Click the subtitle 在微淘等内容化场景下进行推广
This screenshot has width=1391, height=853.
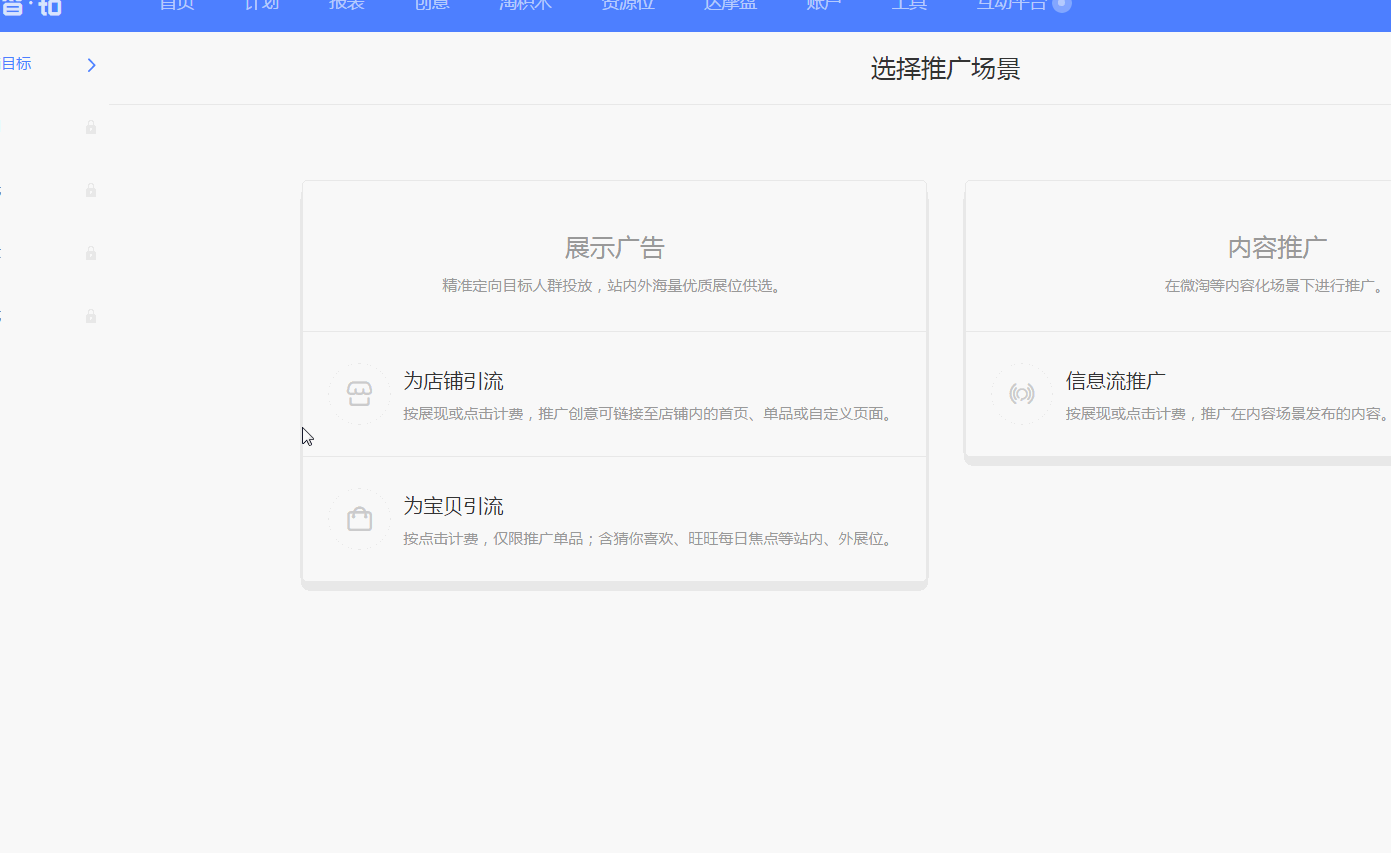click(x=1277, y=286)
